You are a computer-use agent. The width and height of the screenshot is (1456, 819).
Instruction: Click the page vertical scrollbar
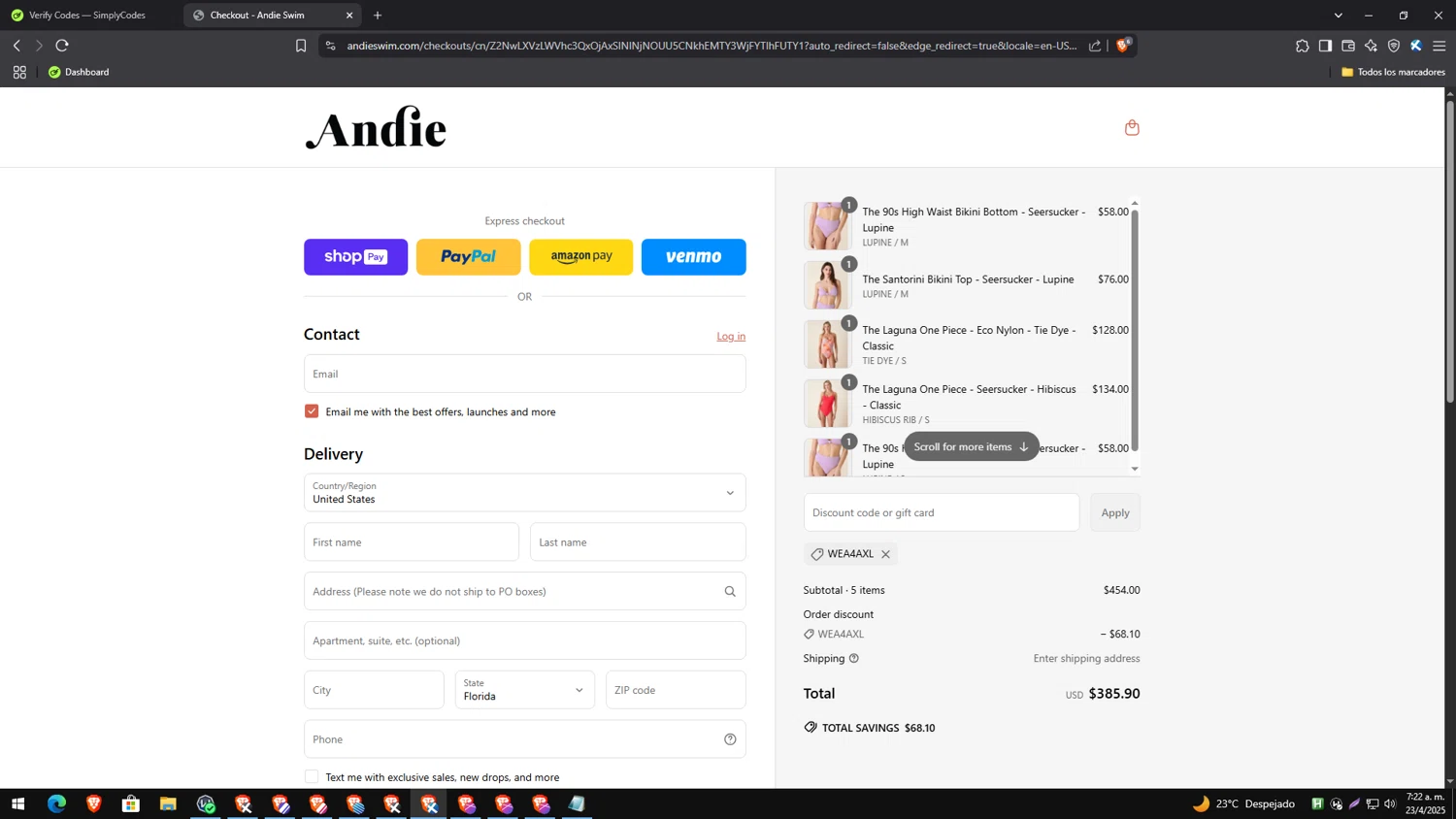[x=1450, y=252]
